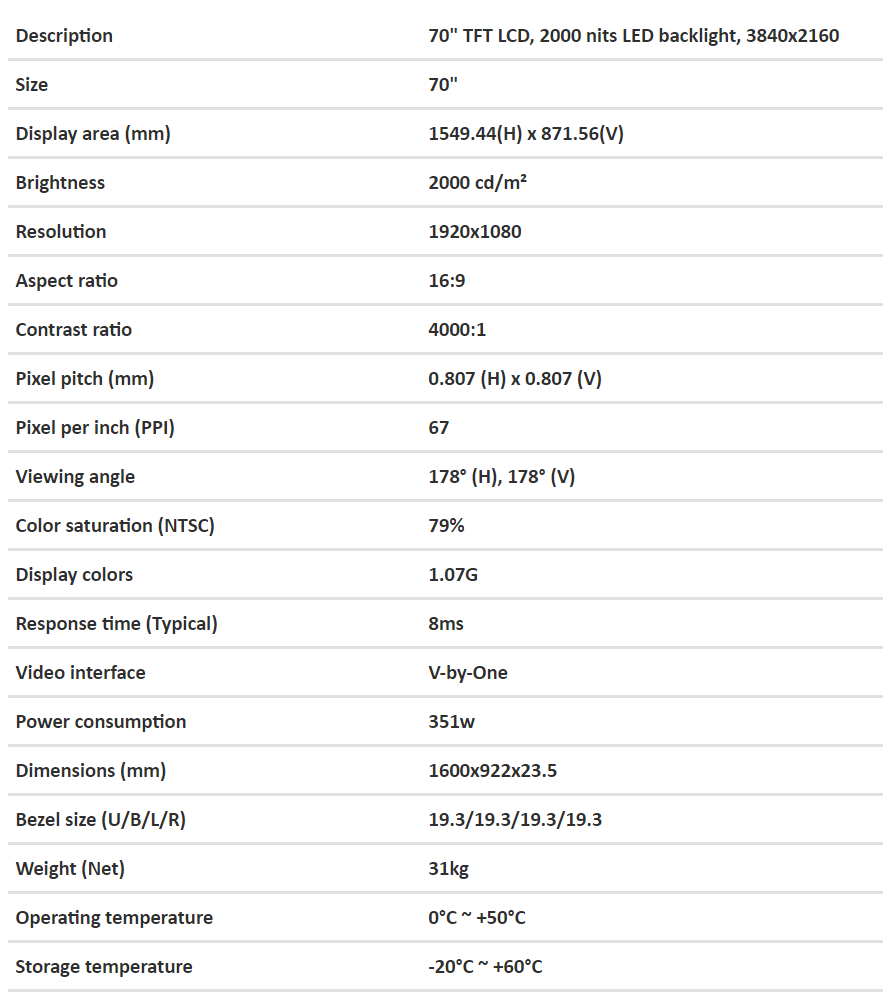
Task: Select the 2000 cd/m² brightness value
Action: 478,183
